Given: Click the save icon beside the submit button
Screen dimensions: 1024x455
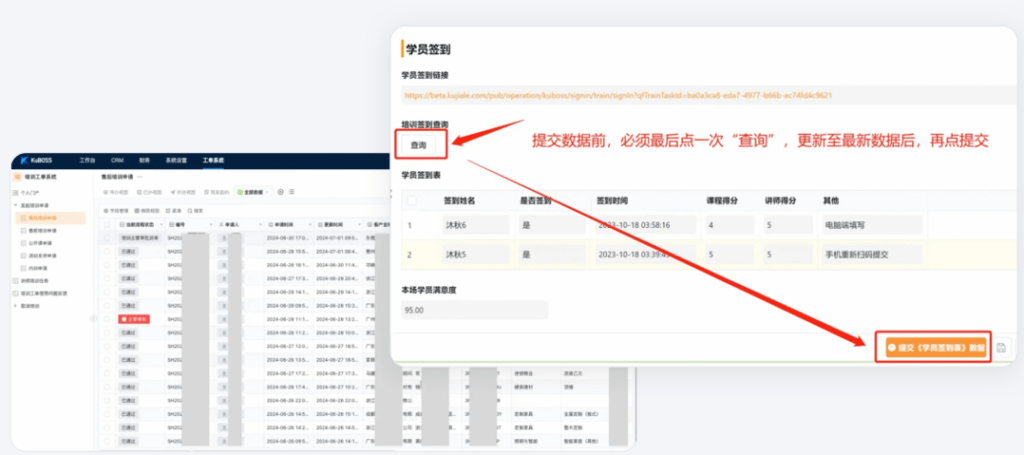Looking at the screenshot, I should pyautogui.click(x=1001, y=347).
